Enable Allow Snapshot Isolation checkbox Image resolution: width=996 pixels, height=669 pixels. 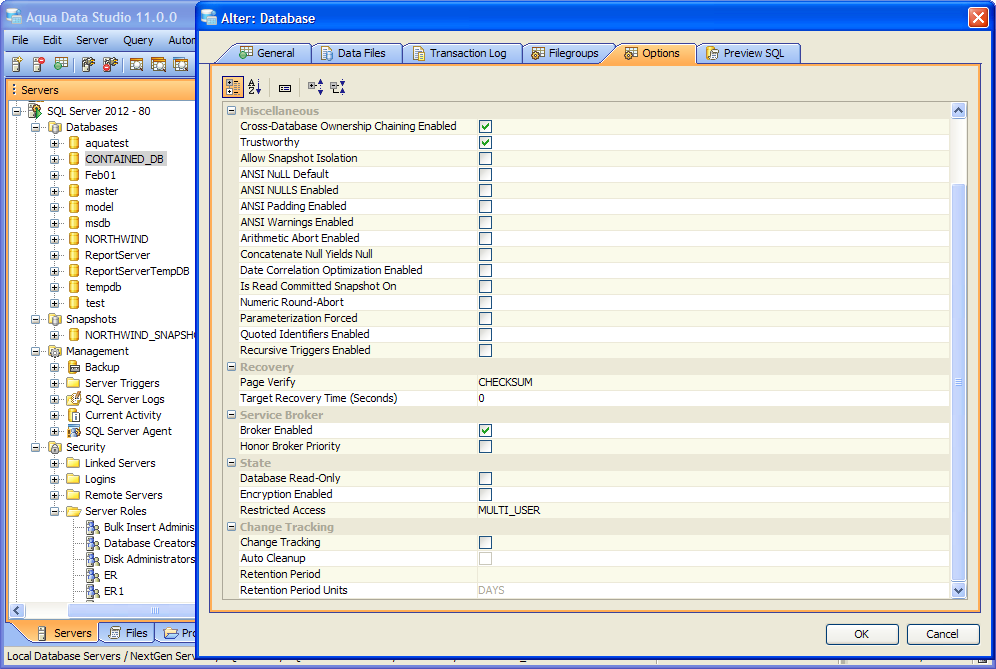(x=485, y=158)
